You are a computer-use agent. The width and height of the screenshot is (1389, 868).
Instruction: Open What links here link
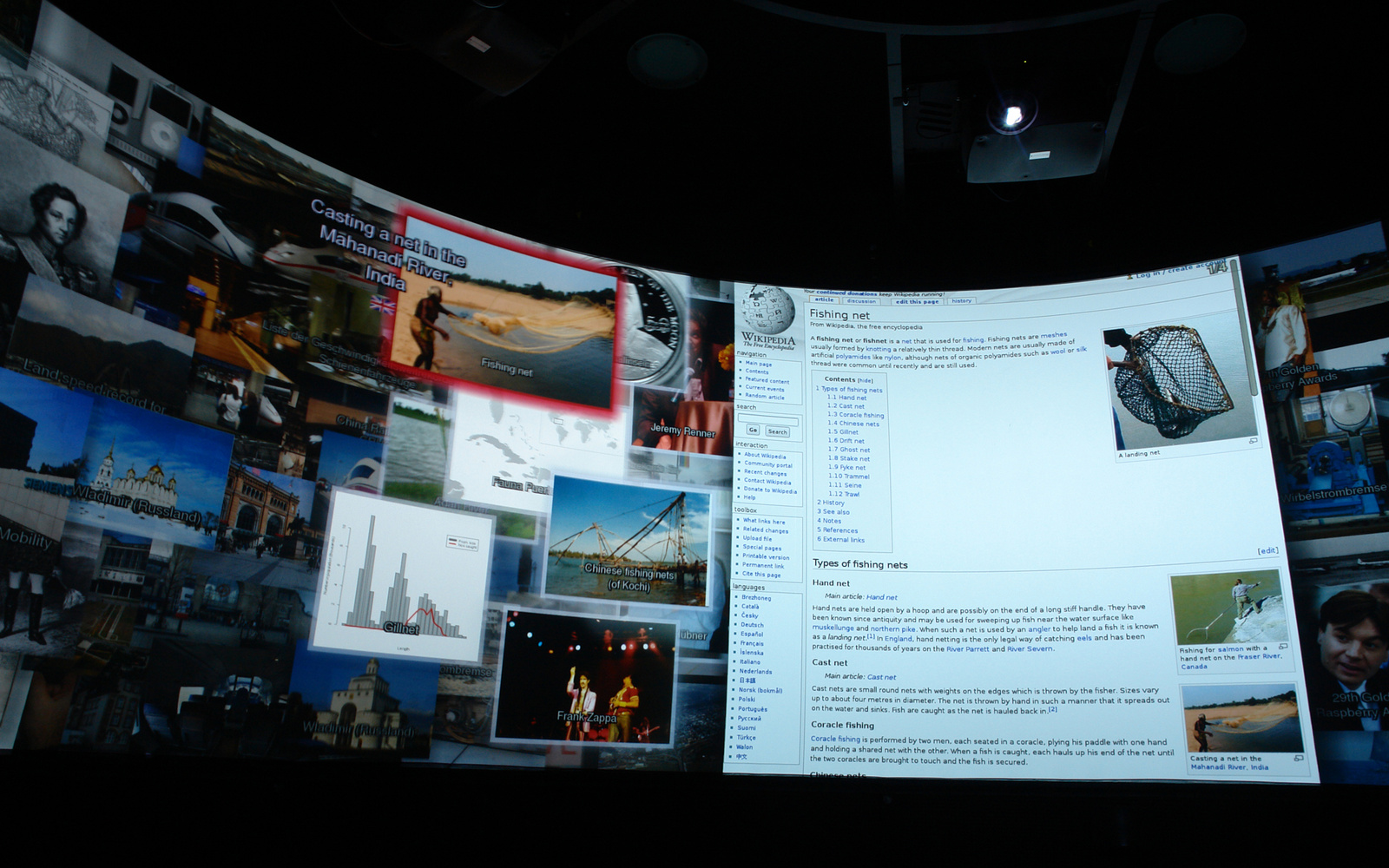[x=763, y=522]
